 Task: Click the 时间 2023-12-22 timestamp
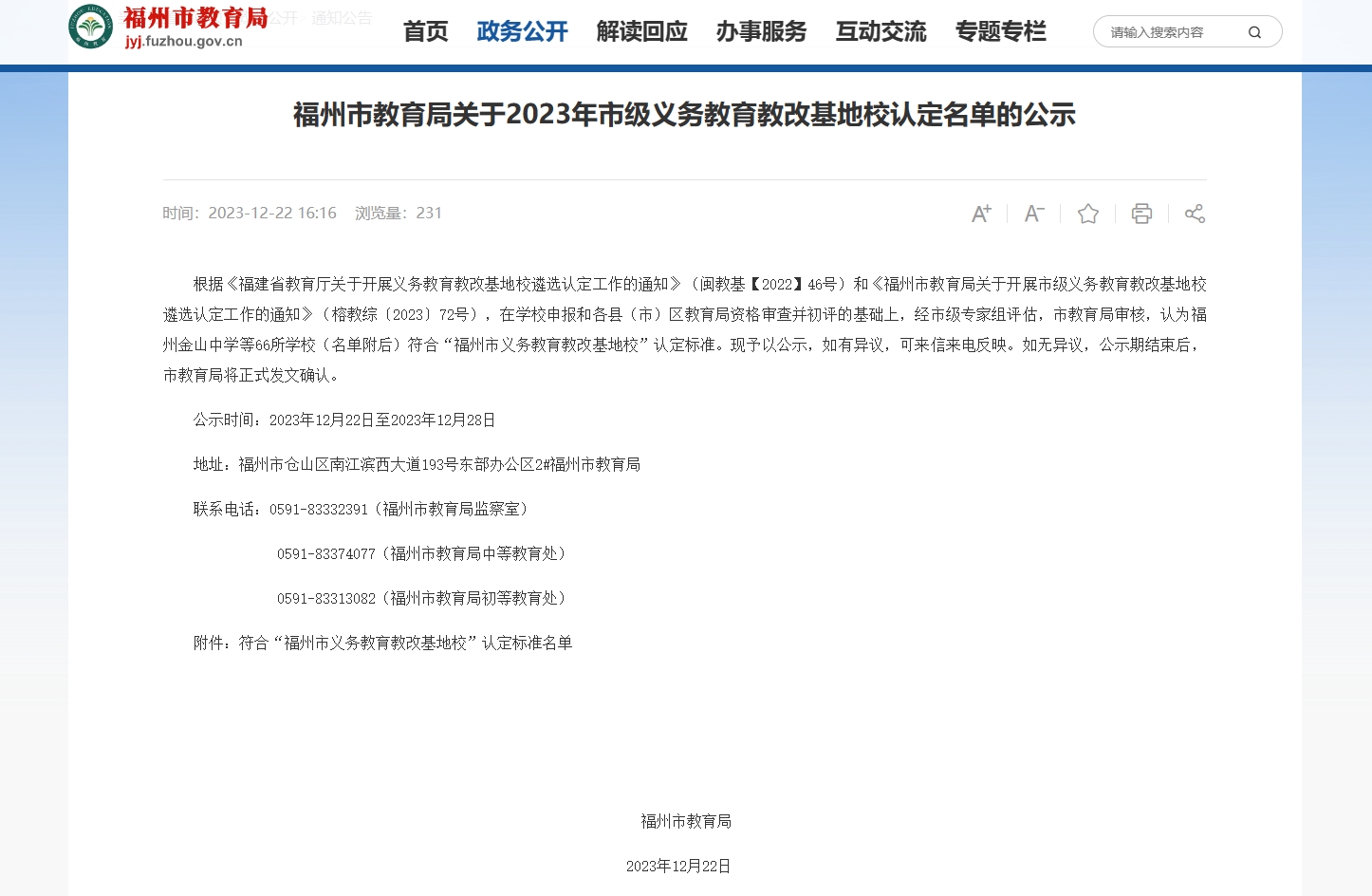(x=250, y=213)
